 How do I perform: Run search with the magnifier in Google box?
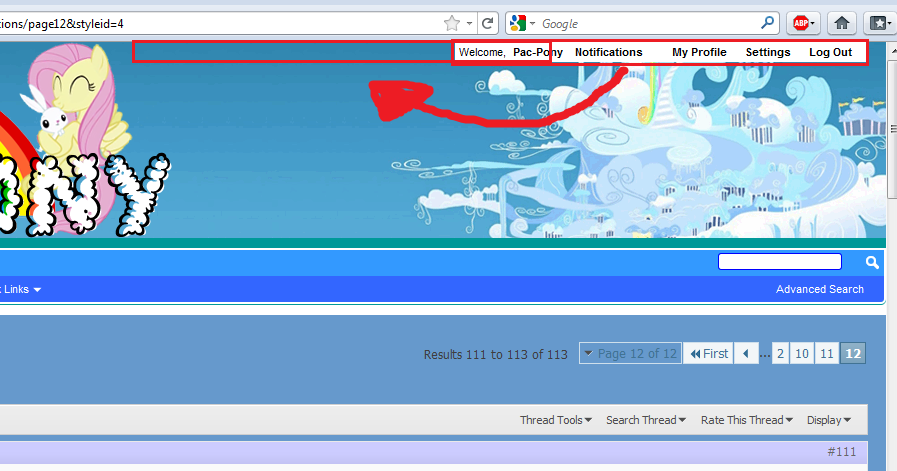[x=768, y=23]
